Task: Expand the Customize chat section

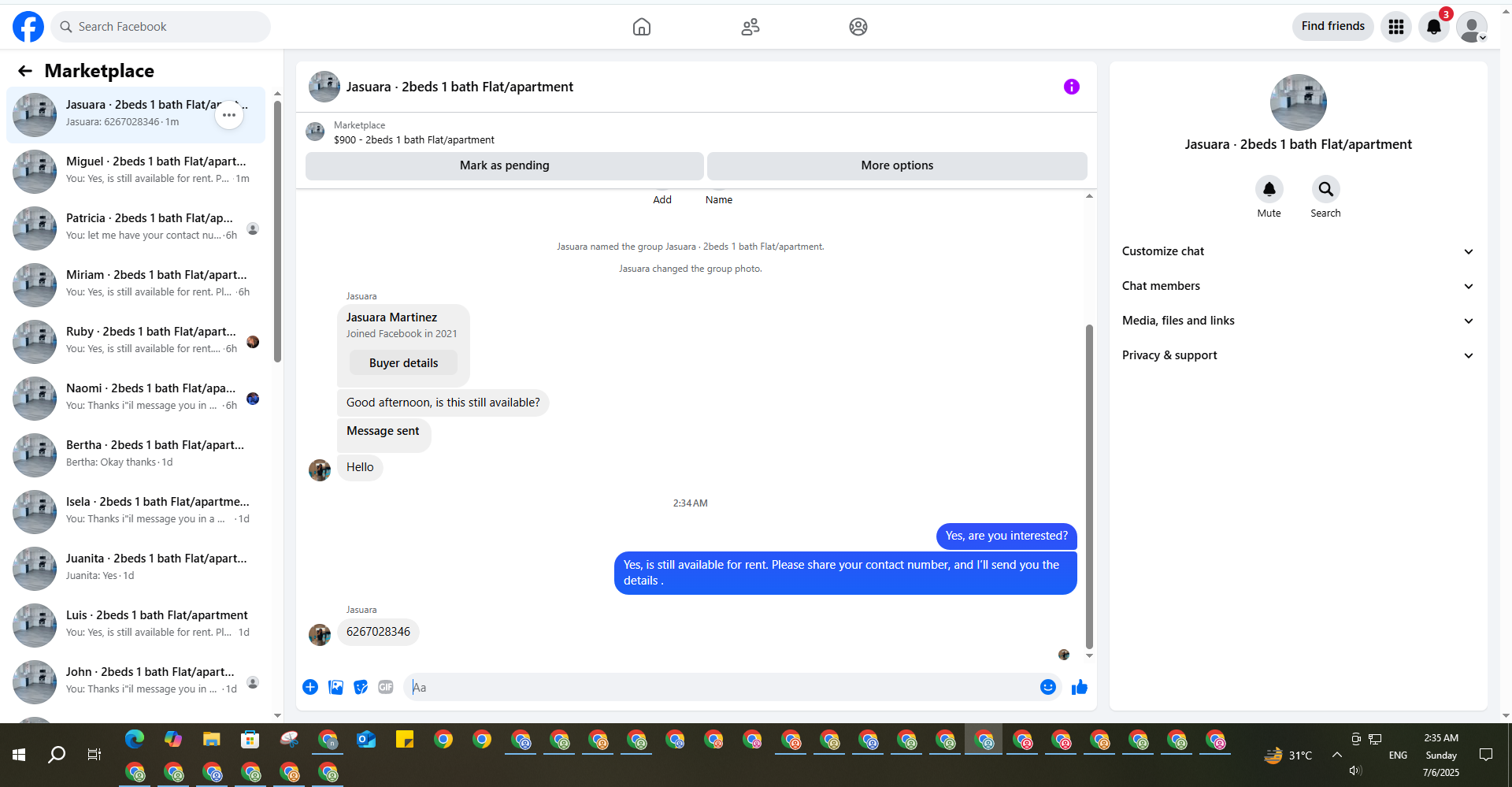Action: click(1298, 251)
